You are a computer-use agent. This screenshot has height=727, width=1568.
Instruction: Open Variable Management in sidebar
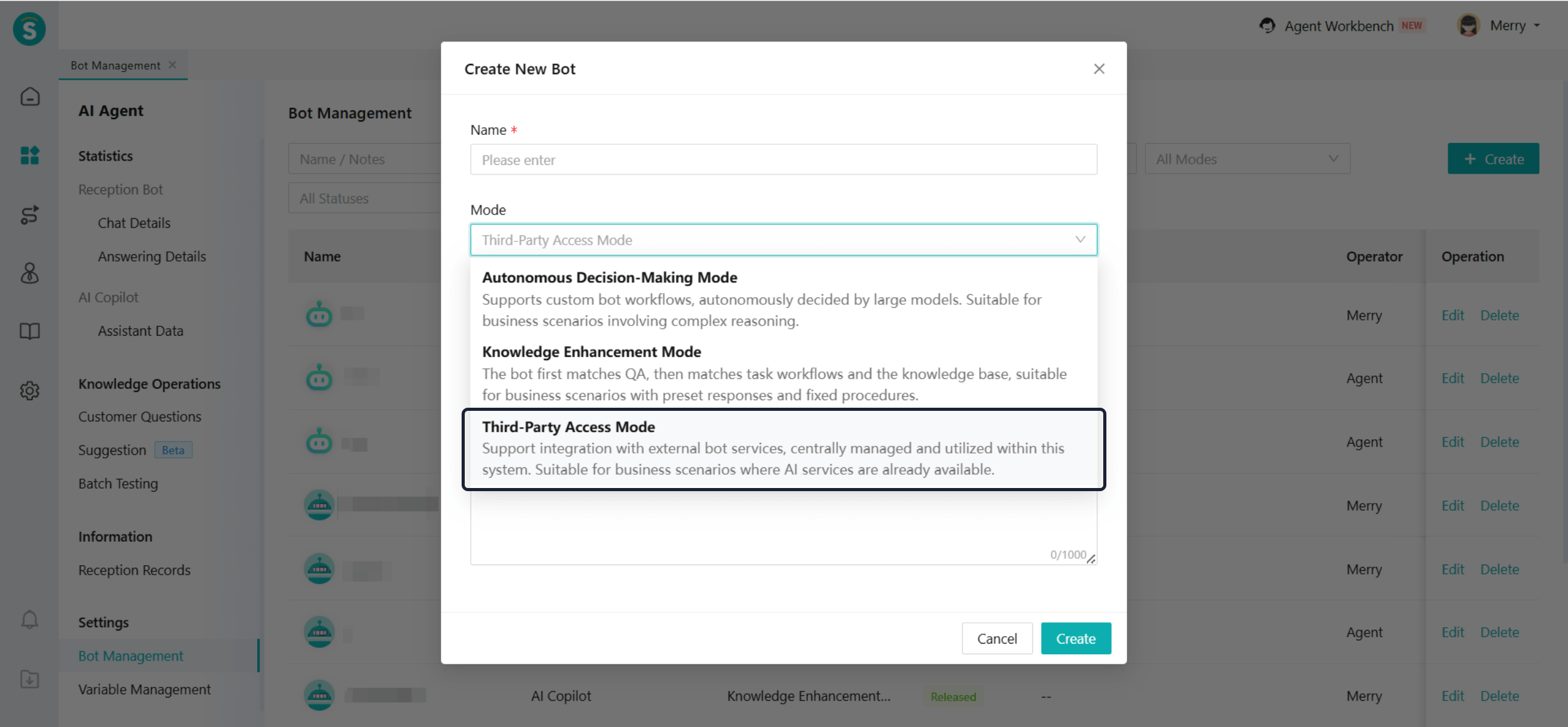pyautogui.click(x=144, y=689)
